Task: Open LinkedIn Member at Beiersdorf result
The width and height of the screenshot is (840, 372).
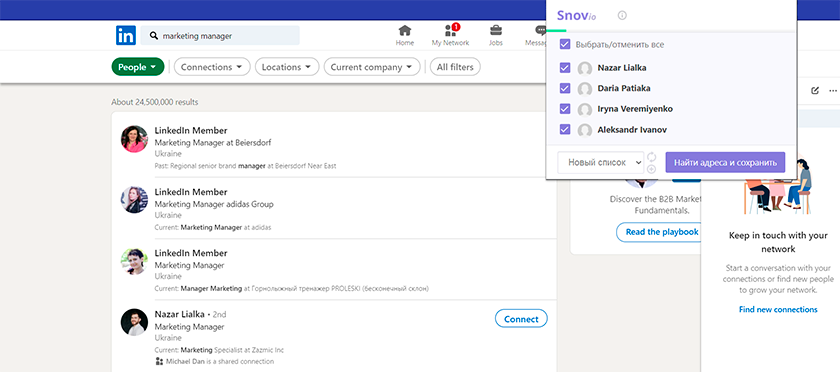Action: point(191,130)
